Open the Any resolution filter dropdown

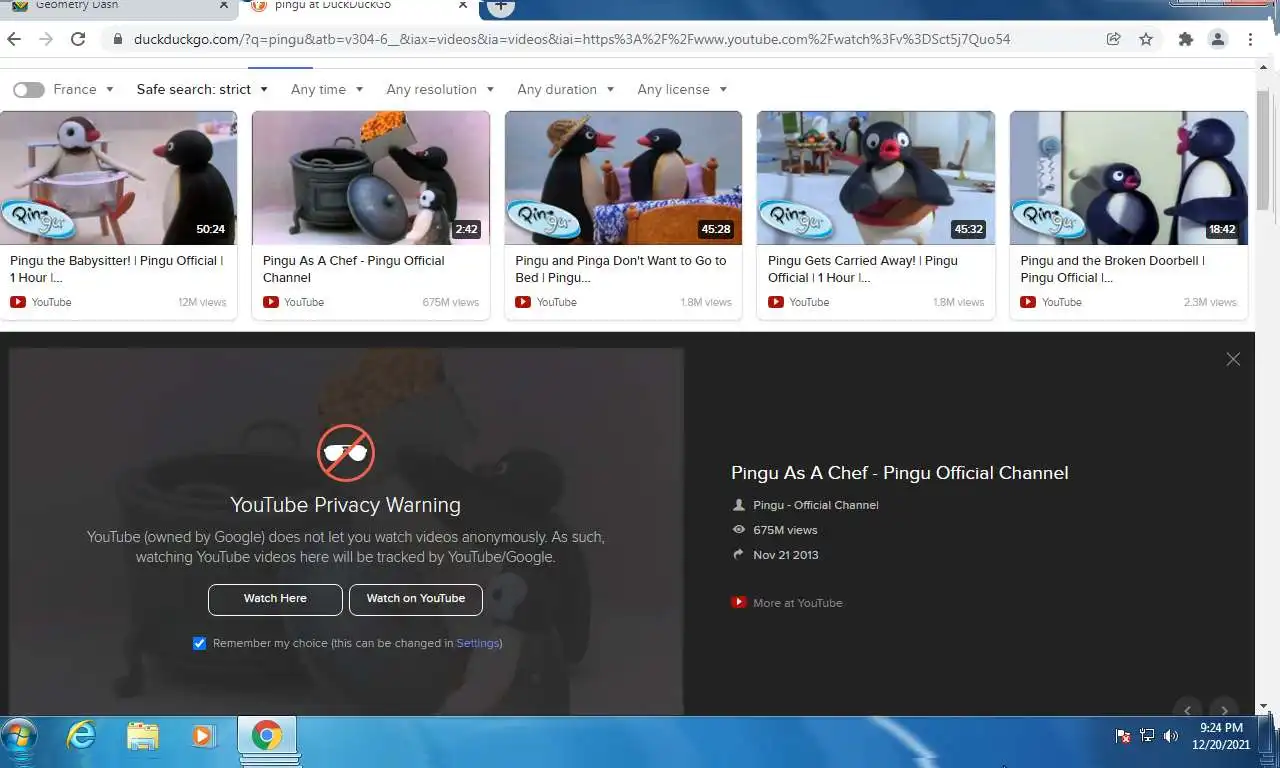coord(440,89)
